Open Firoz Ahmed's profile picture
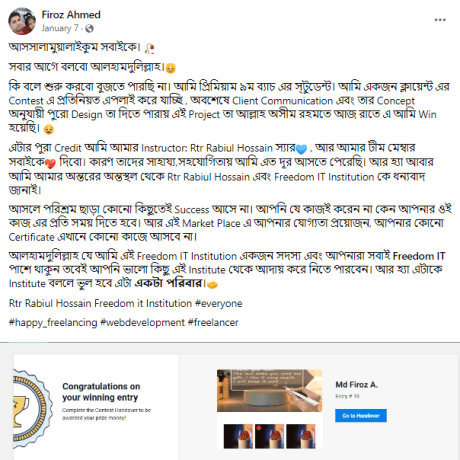This screenshot has width=460, height=460. click(x=22, y=21)
